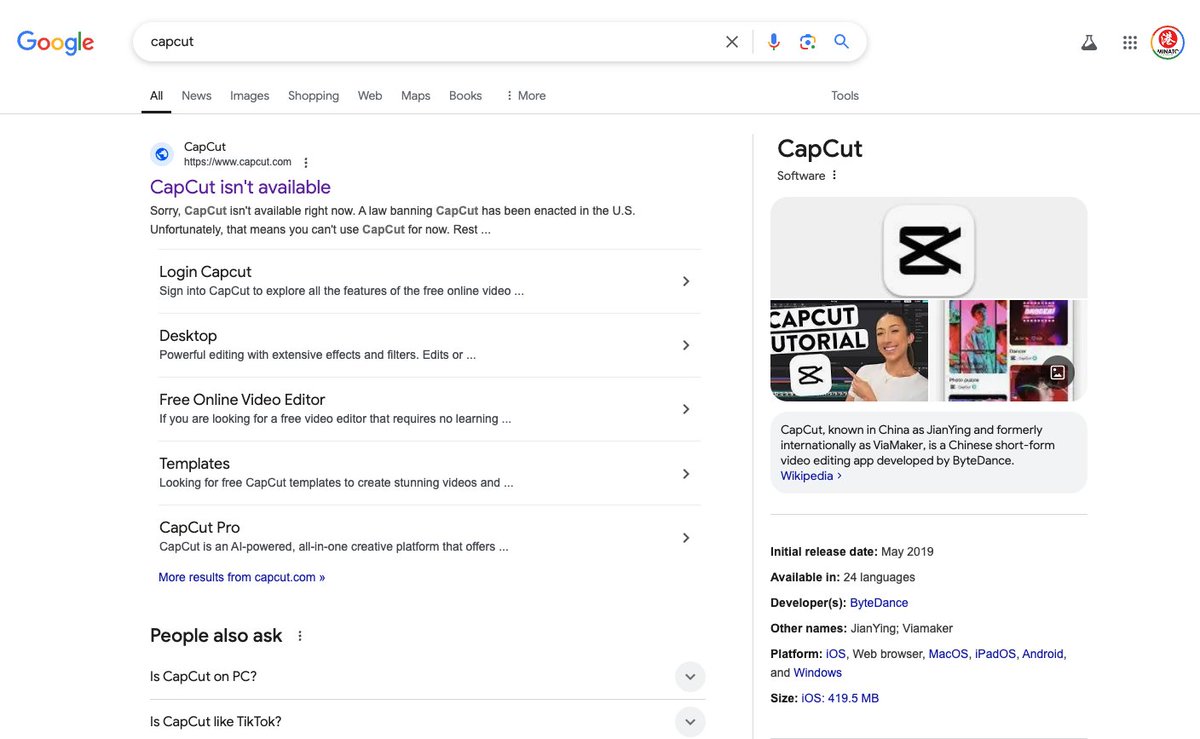Click the CapCut site globe favicon
The height and width of the screenshot is (739, 1200).
pos(162,154)
